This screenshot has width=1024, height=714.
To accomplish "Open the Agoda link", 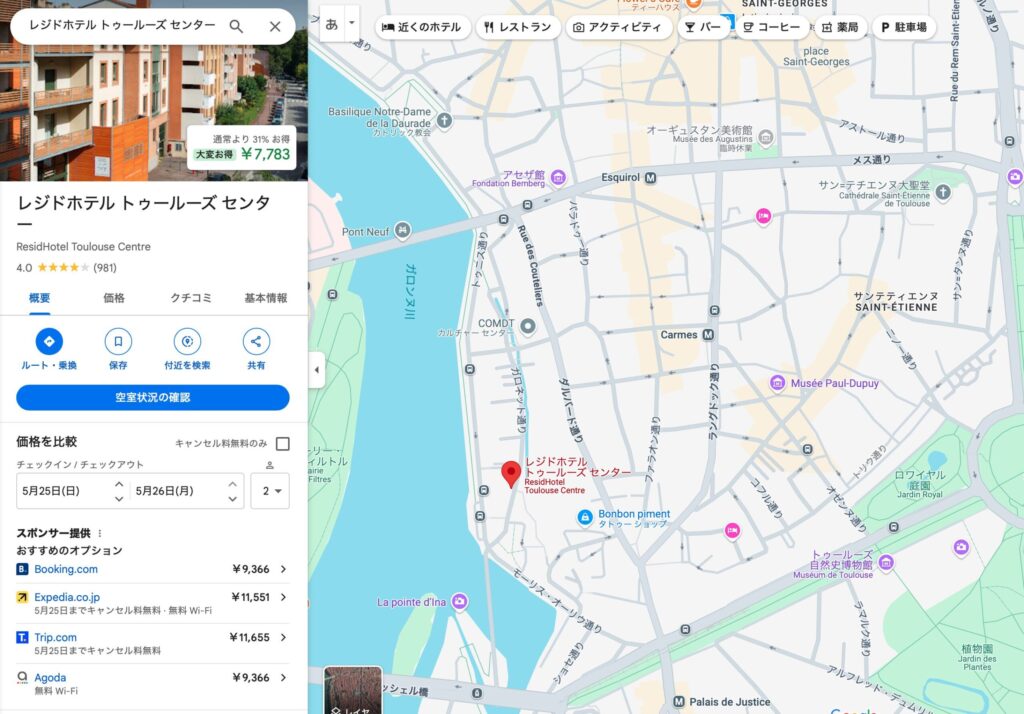I will point(50,677).
